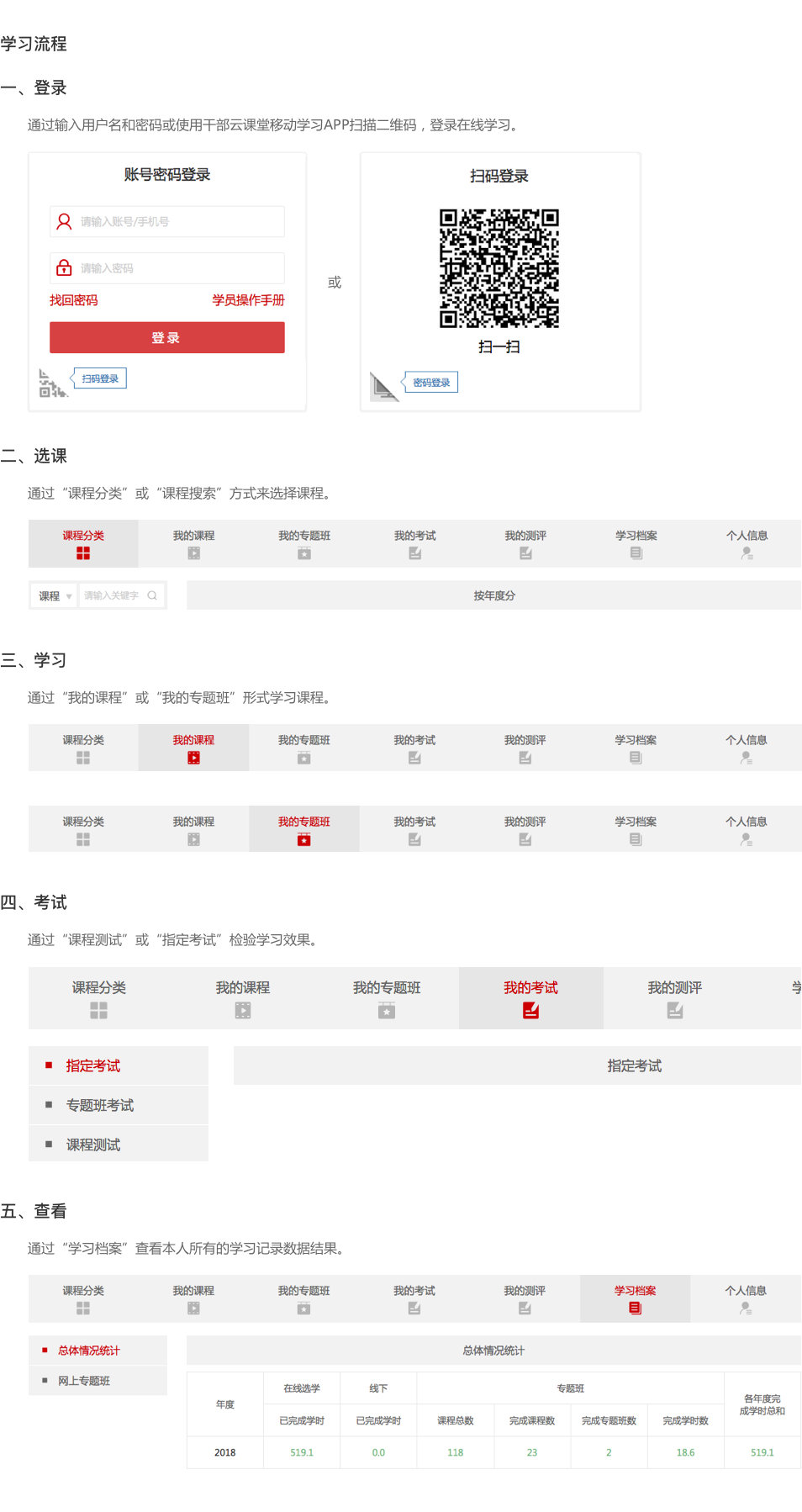This screenshot has width=802, height=1512.
Task: Click the 我的考试 pencil icon in 选课 section bar
Action: 414,553
